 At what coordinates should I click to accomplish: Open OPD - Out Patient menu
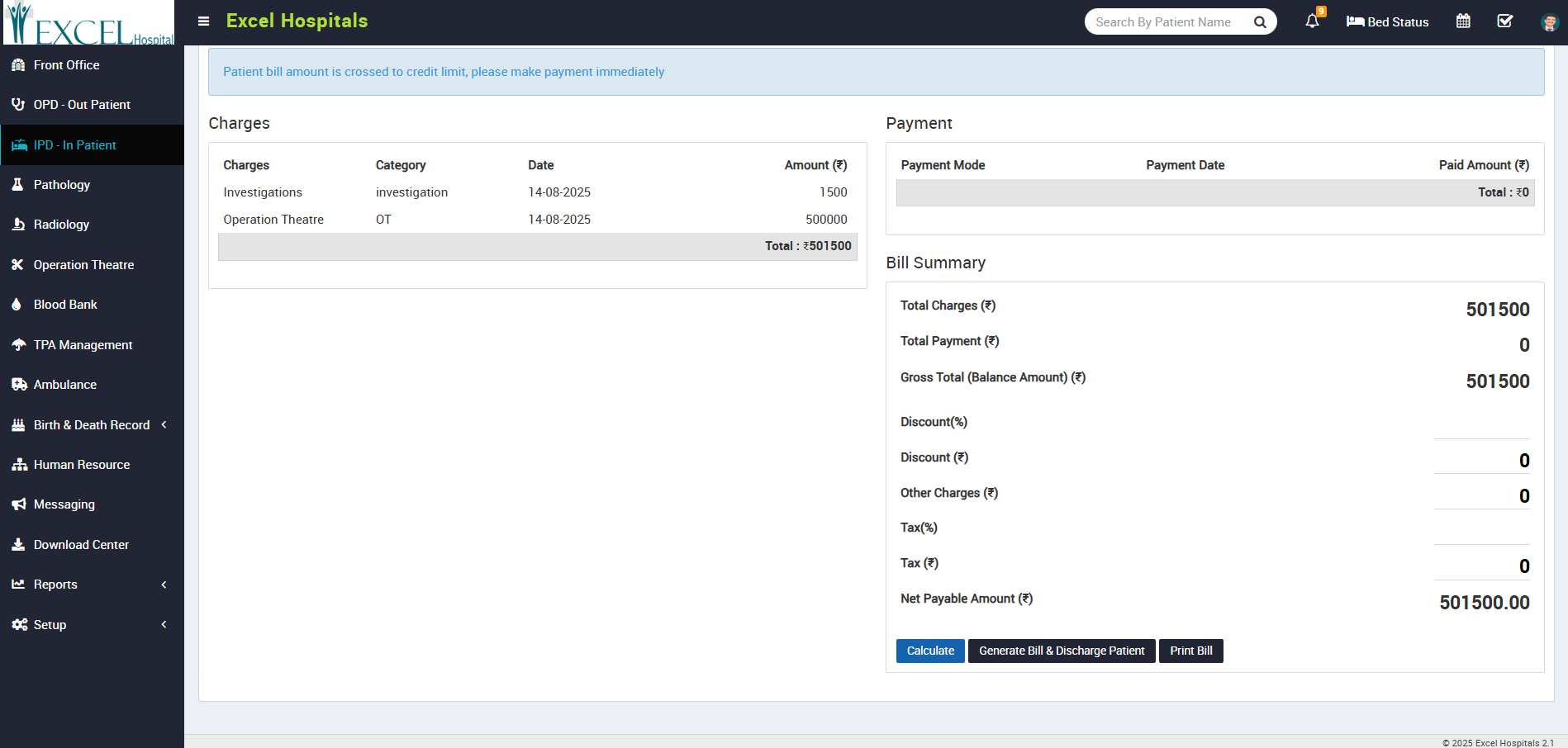point(82,105)
